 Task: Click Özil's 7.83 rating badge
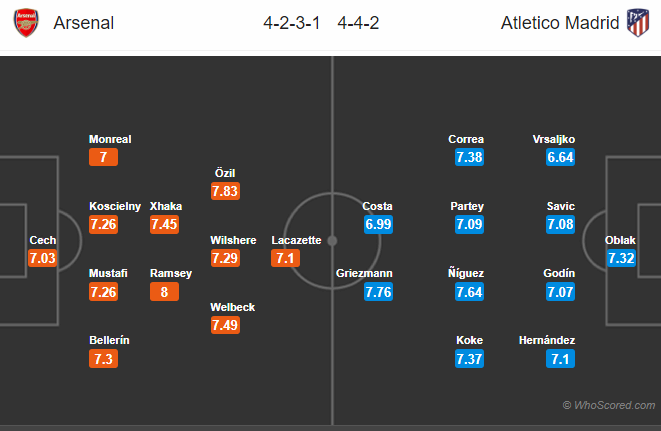pyautogui.click(x=225, y=190)
